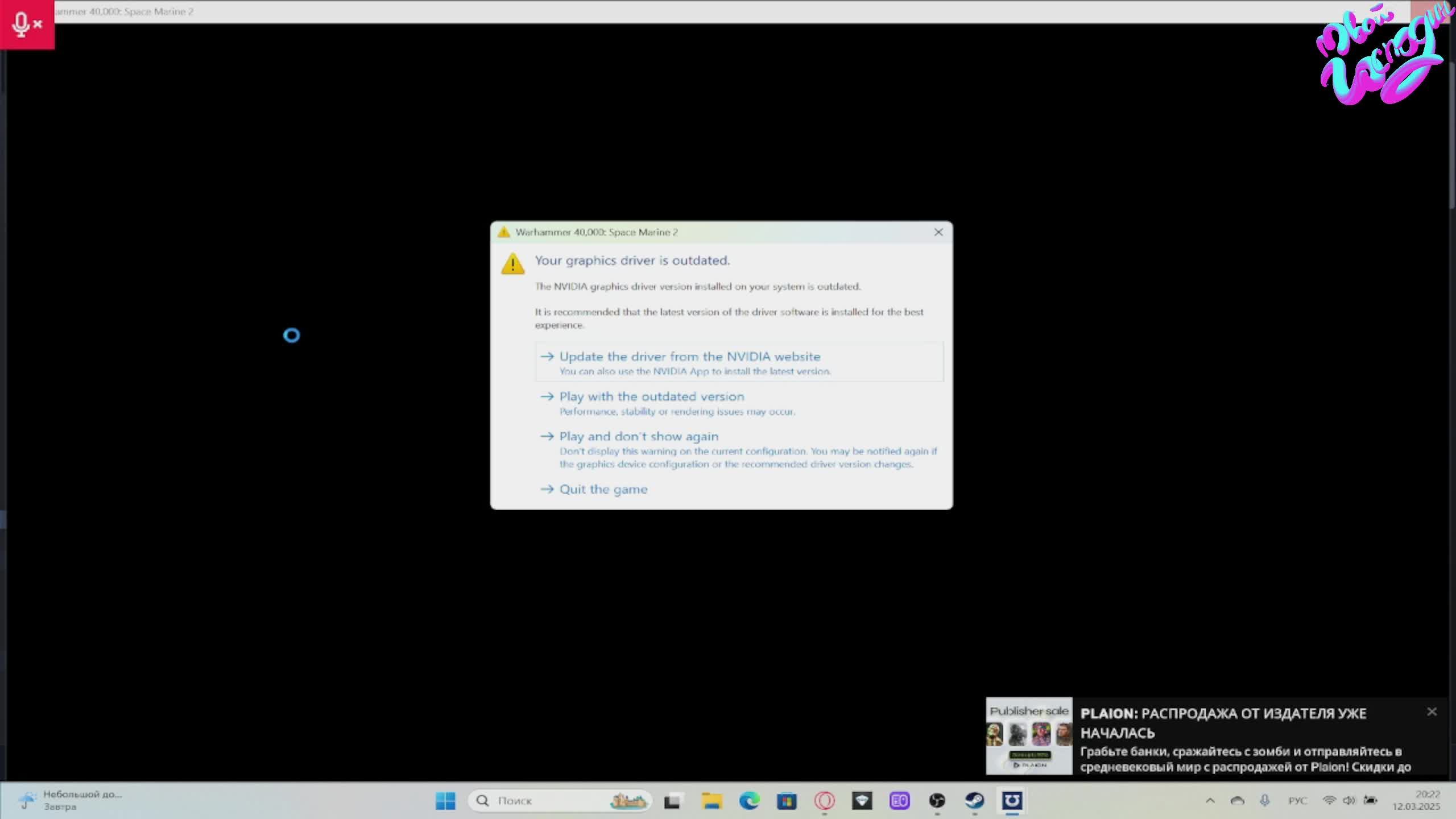Click the taskbar search field
The height and width of the screenshot is (819, 1456).
point(546,801)
